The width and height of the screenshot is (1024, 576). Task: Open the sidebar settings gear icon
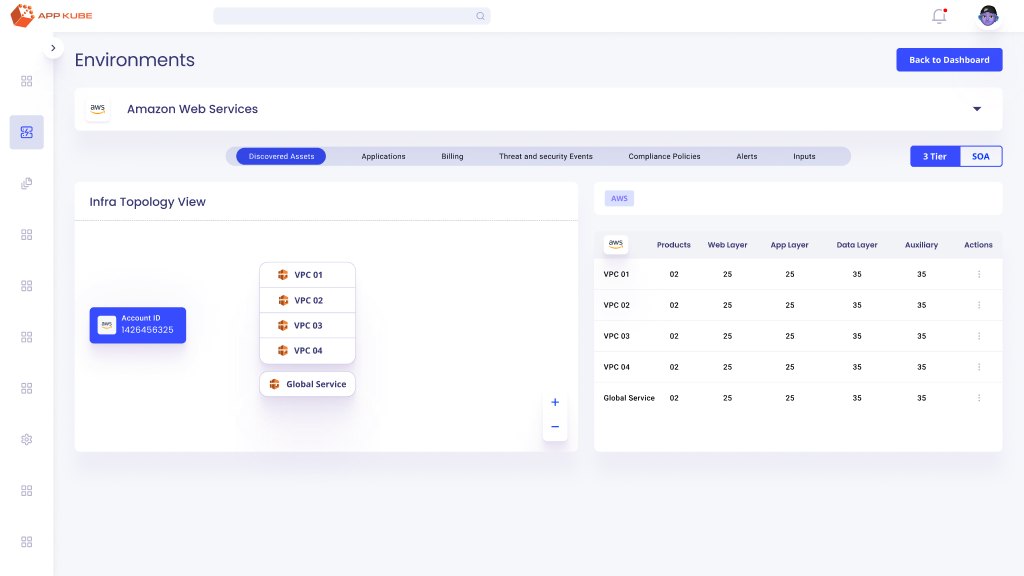[x=27, y=440]
